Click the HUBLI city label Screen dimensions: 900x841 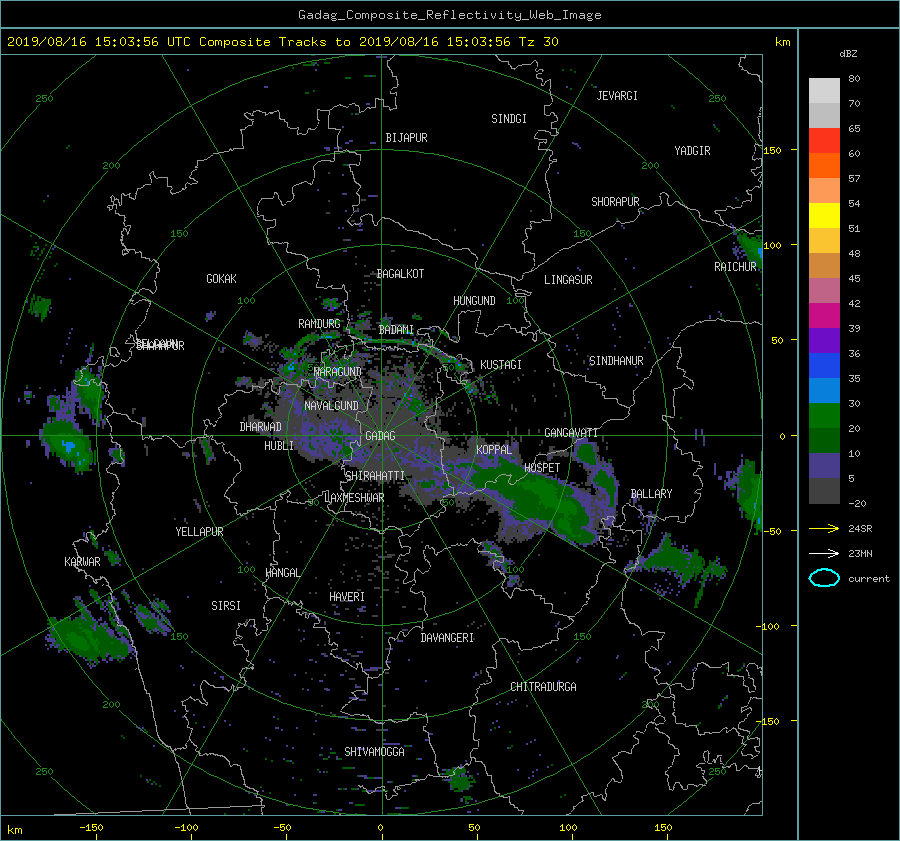coord(279,446)
